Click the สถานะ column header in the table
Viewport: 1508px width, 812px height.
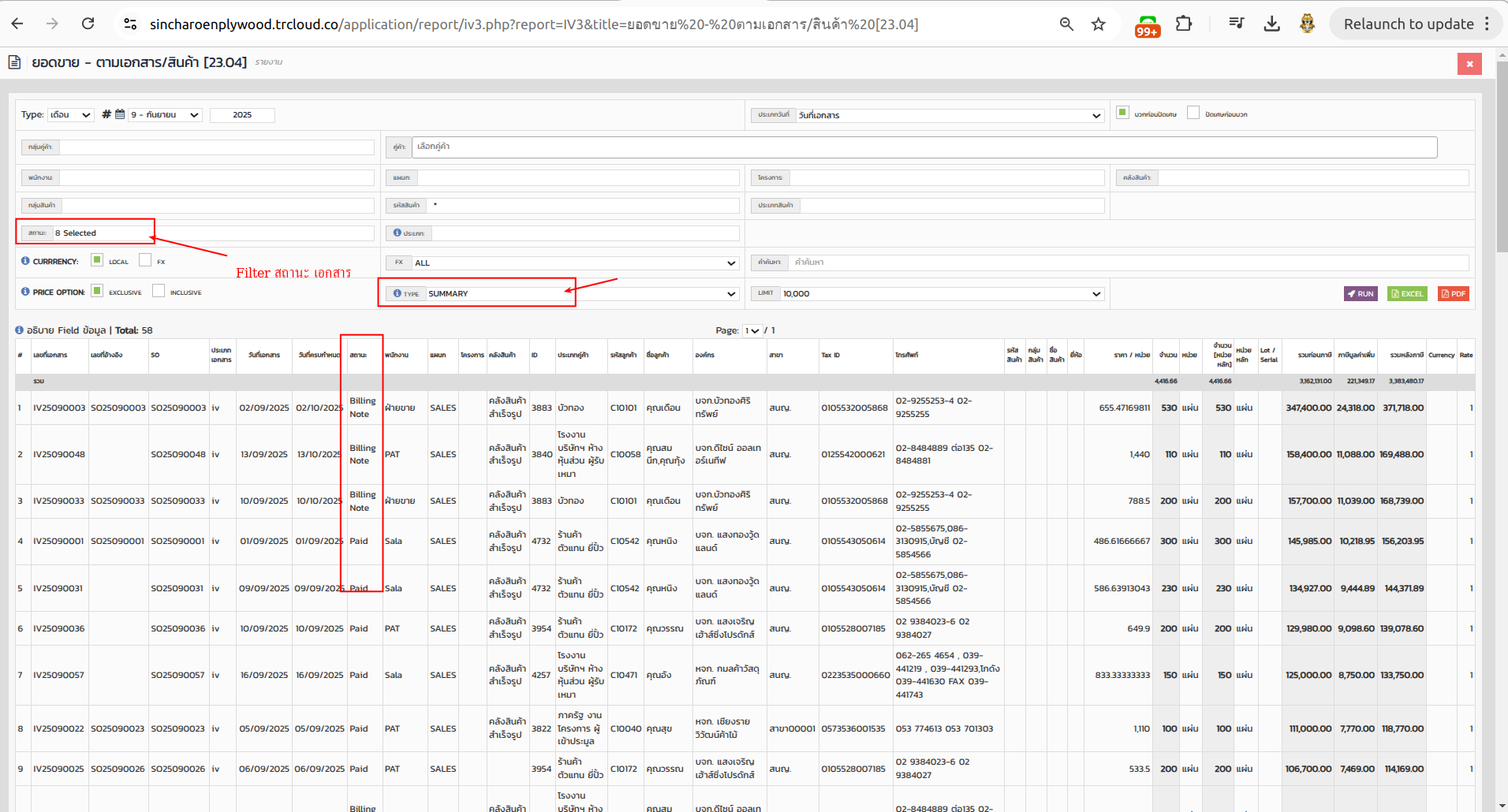click(359, 356)
